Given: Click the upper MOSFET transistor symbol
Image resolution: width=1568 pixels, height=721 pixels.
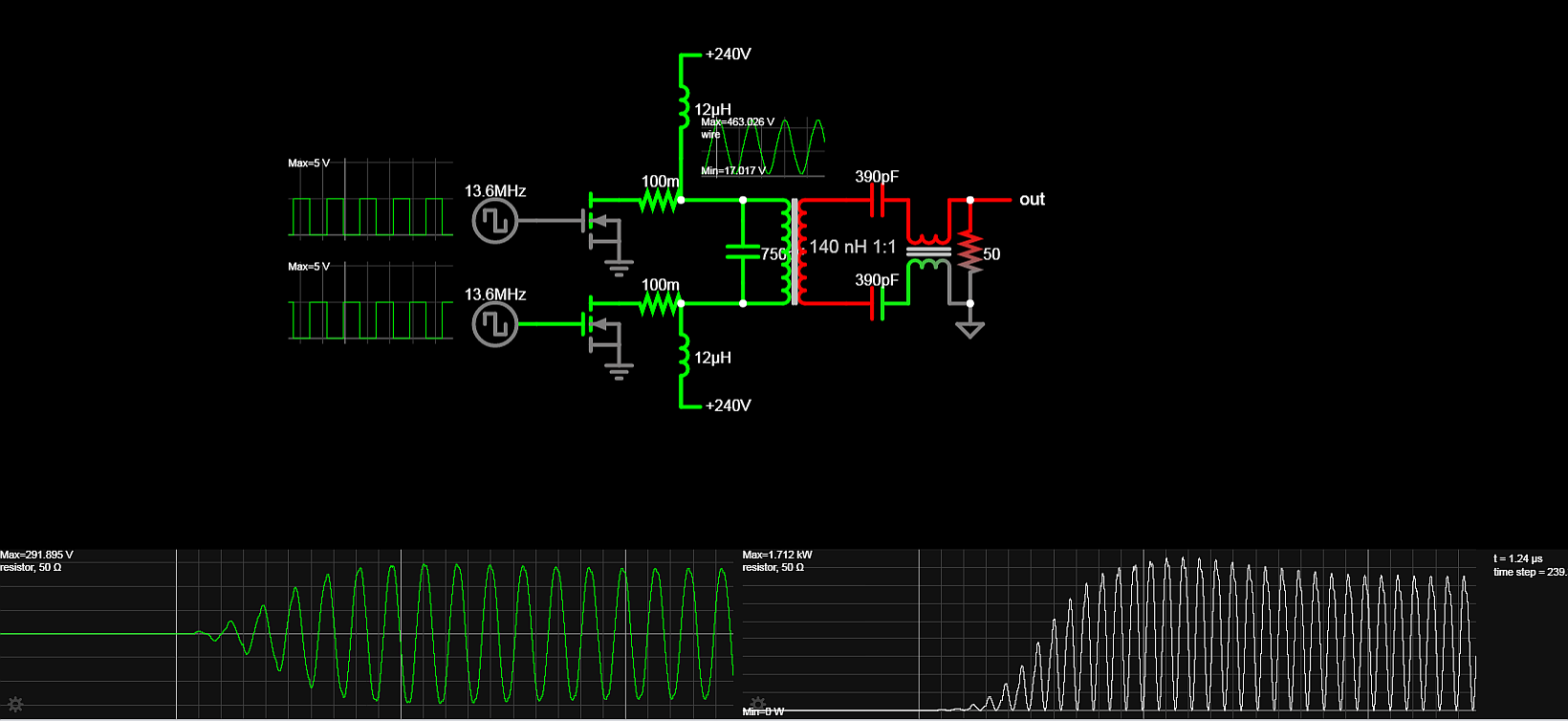Looking at the screenshot, I should tap(601, 221).
